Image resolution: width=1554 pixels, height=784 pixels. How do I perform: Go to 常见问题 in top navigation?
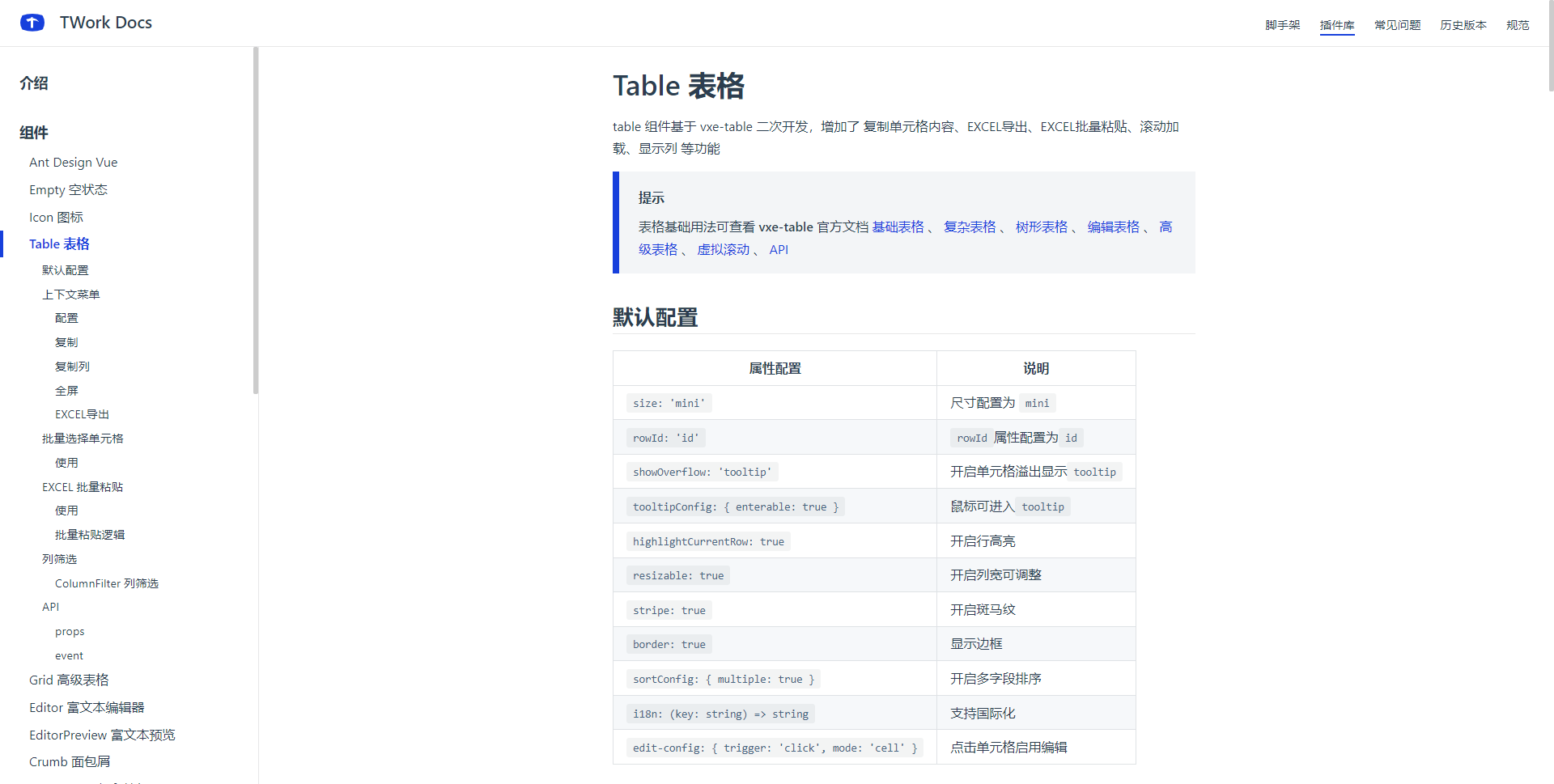point(1397,25)
